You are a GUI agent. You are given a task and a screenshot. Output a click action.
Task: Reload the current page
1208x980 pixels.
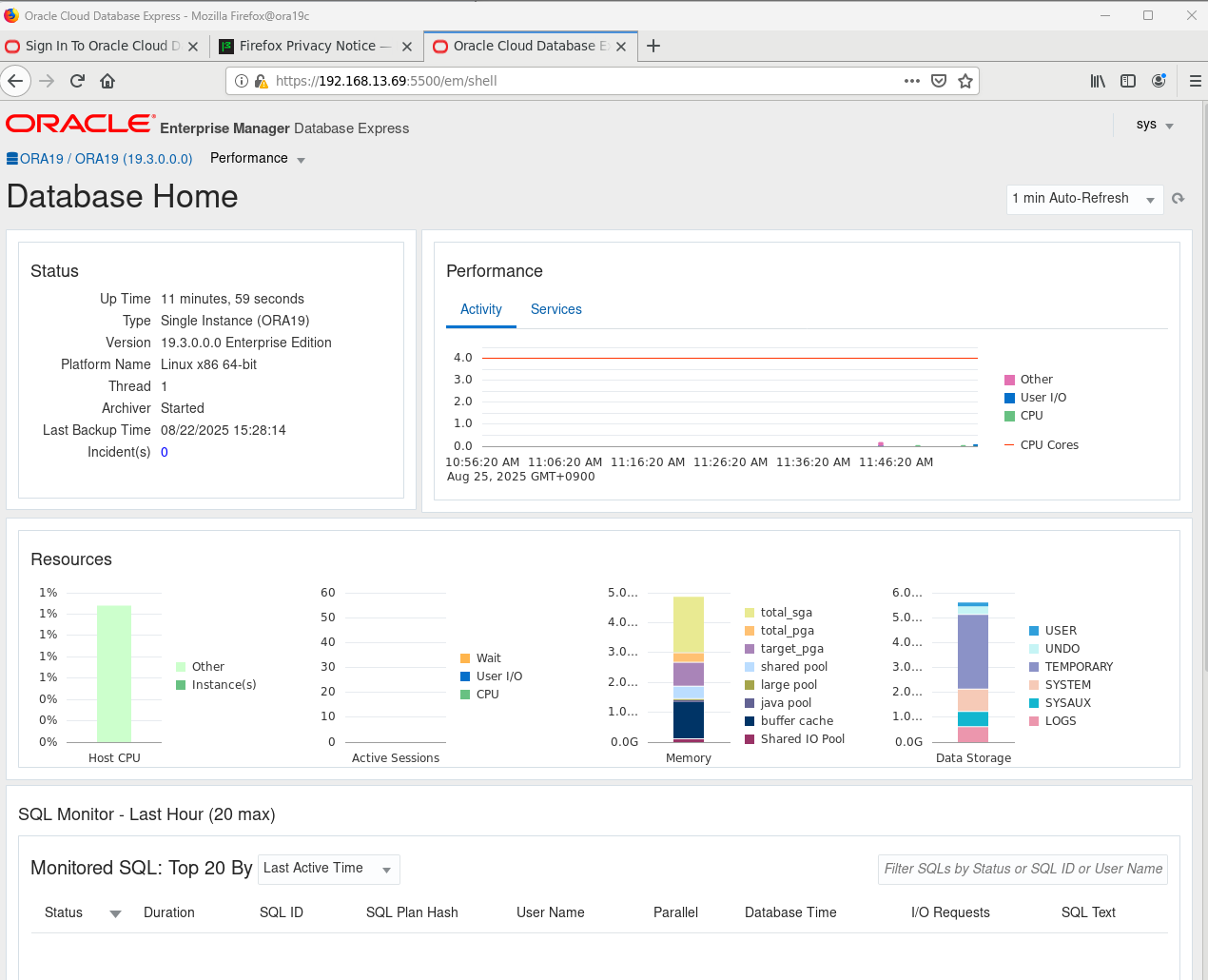[x=78, y=81]
